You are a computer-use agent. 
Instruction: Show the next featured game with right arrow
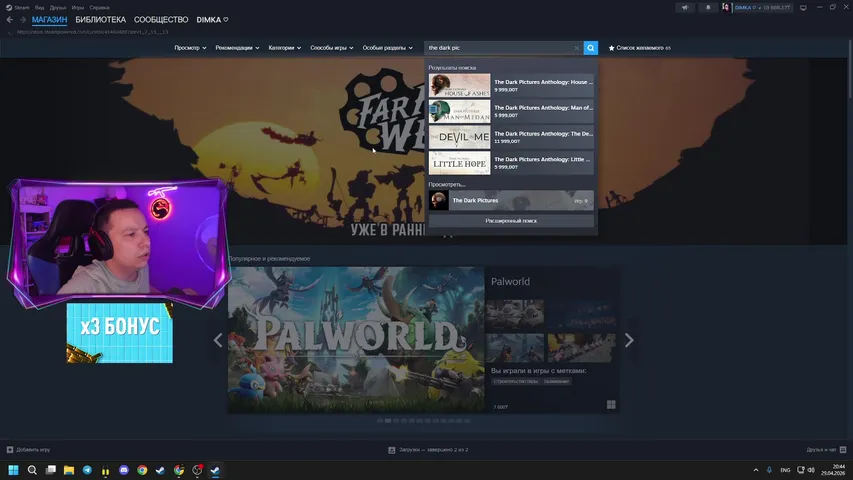coord(629,340)
